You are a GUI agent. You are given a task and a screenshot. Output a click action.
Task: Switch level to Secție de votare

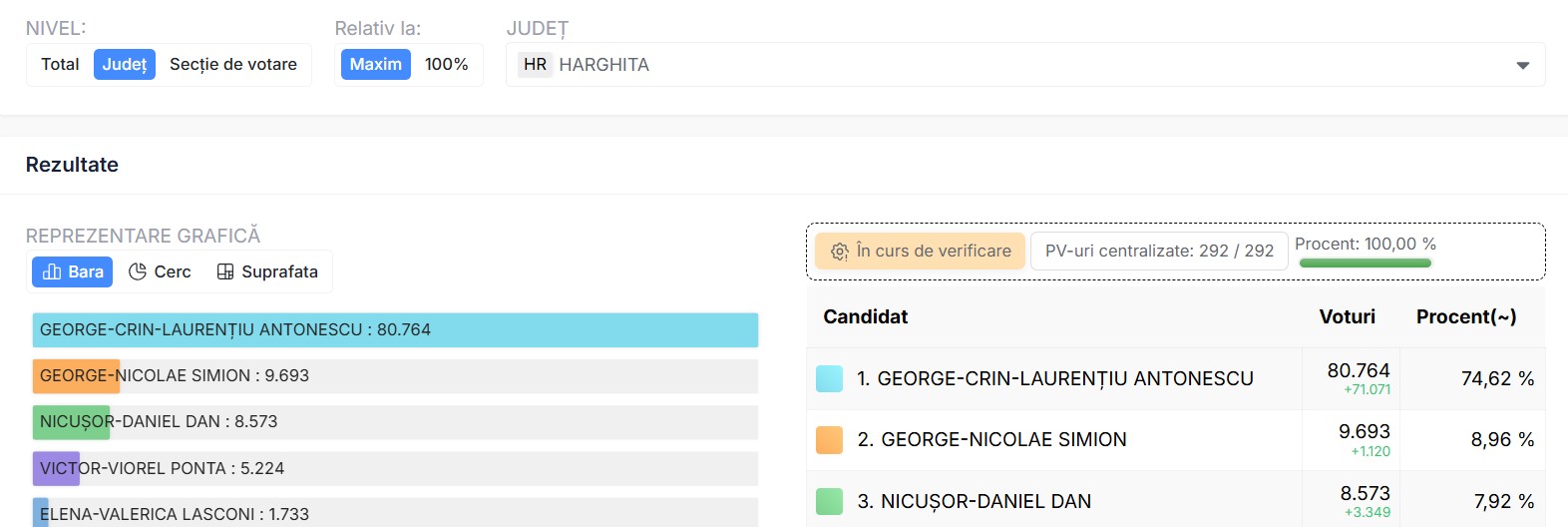pos(233,64)
